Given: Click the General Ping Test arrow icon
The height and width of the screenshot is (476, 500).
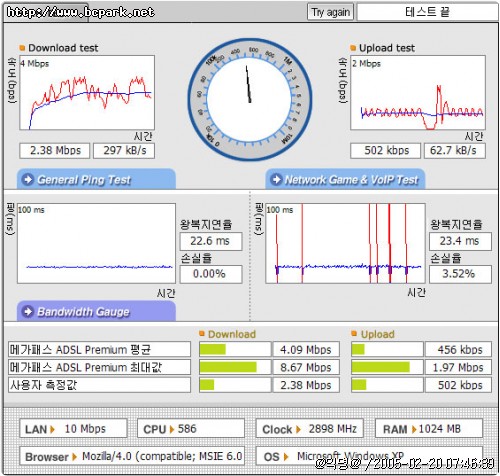Looking at the screenshot, I should tap(28, 179).
